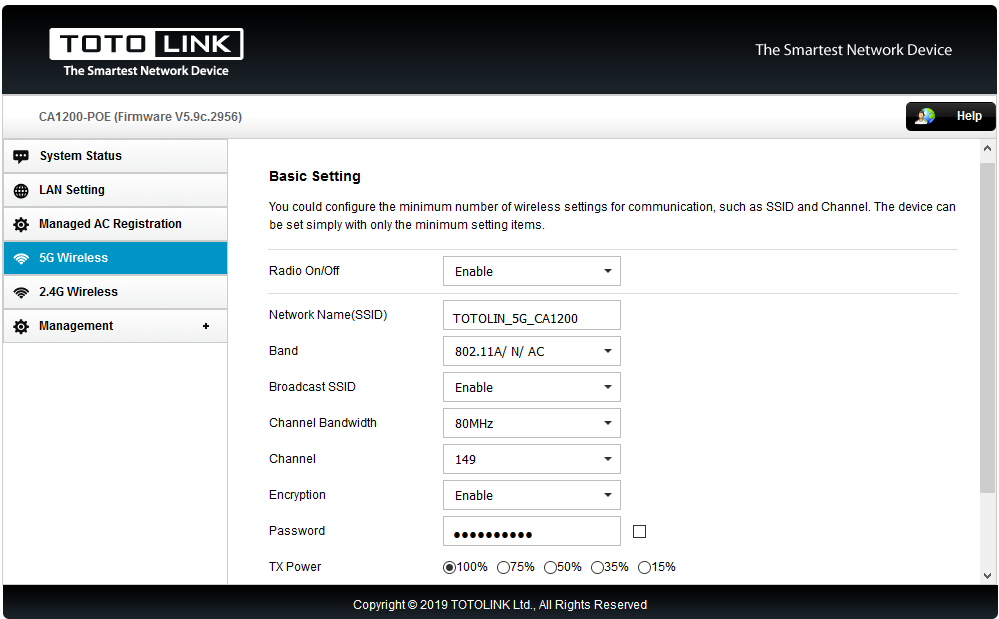Click the 5G Wireless wifi icon
999x619 pixels.
click(x=21, y=258)
